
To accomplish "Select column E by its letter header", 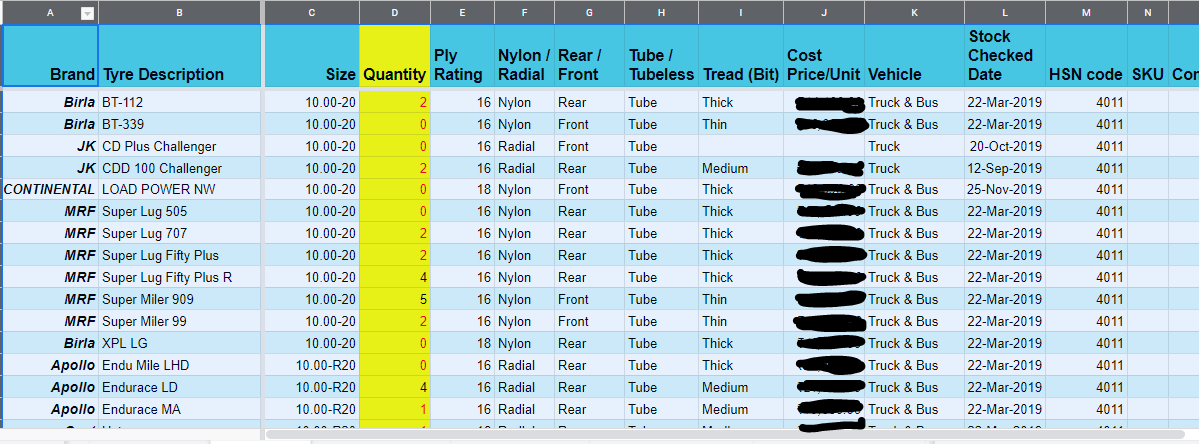I will click(x=462, y=12).
